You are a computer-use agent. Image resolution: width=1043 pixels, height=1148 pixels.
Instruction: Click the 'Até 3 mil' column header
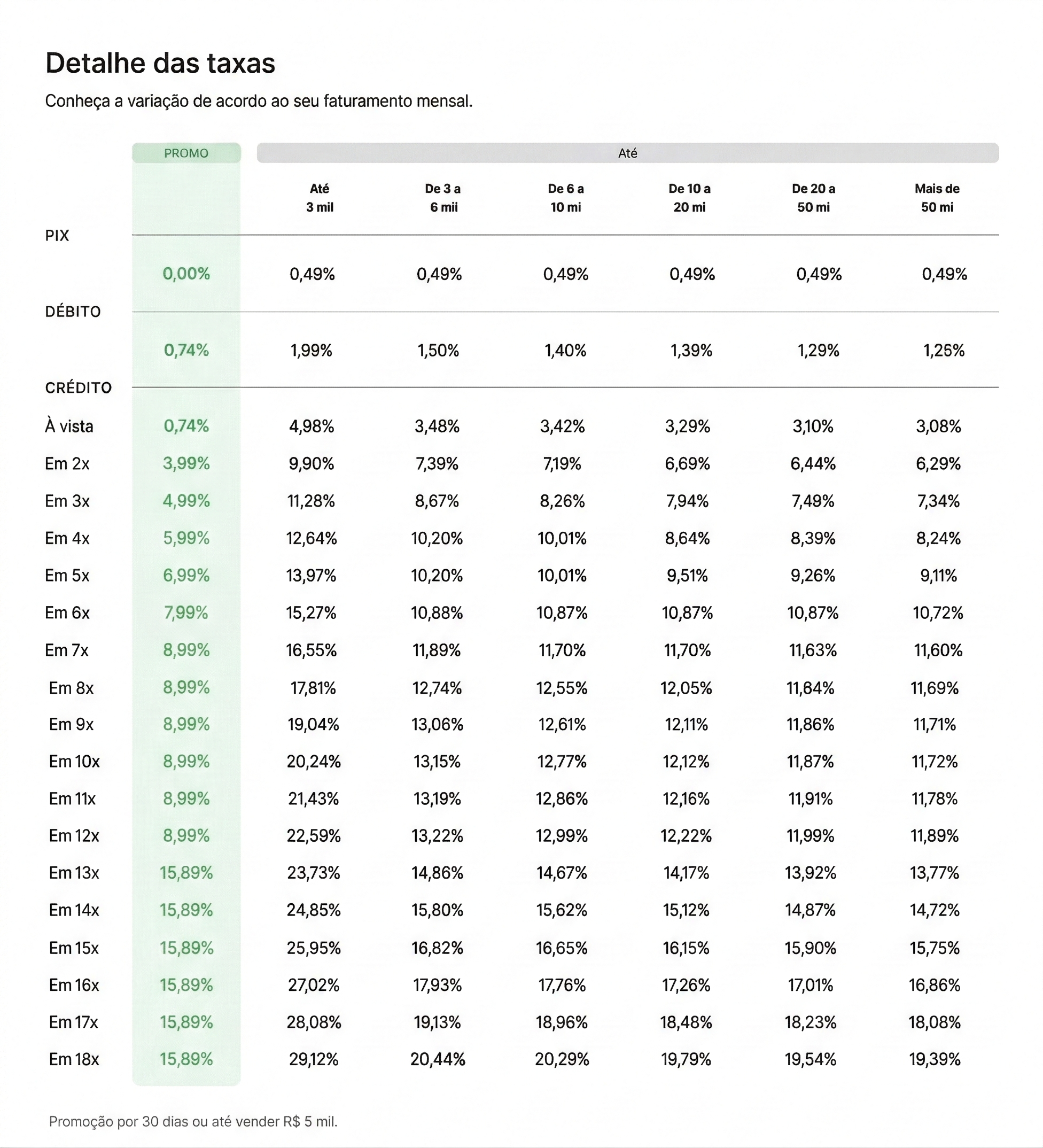pyautogui.click(x=320, y=198)
